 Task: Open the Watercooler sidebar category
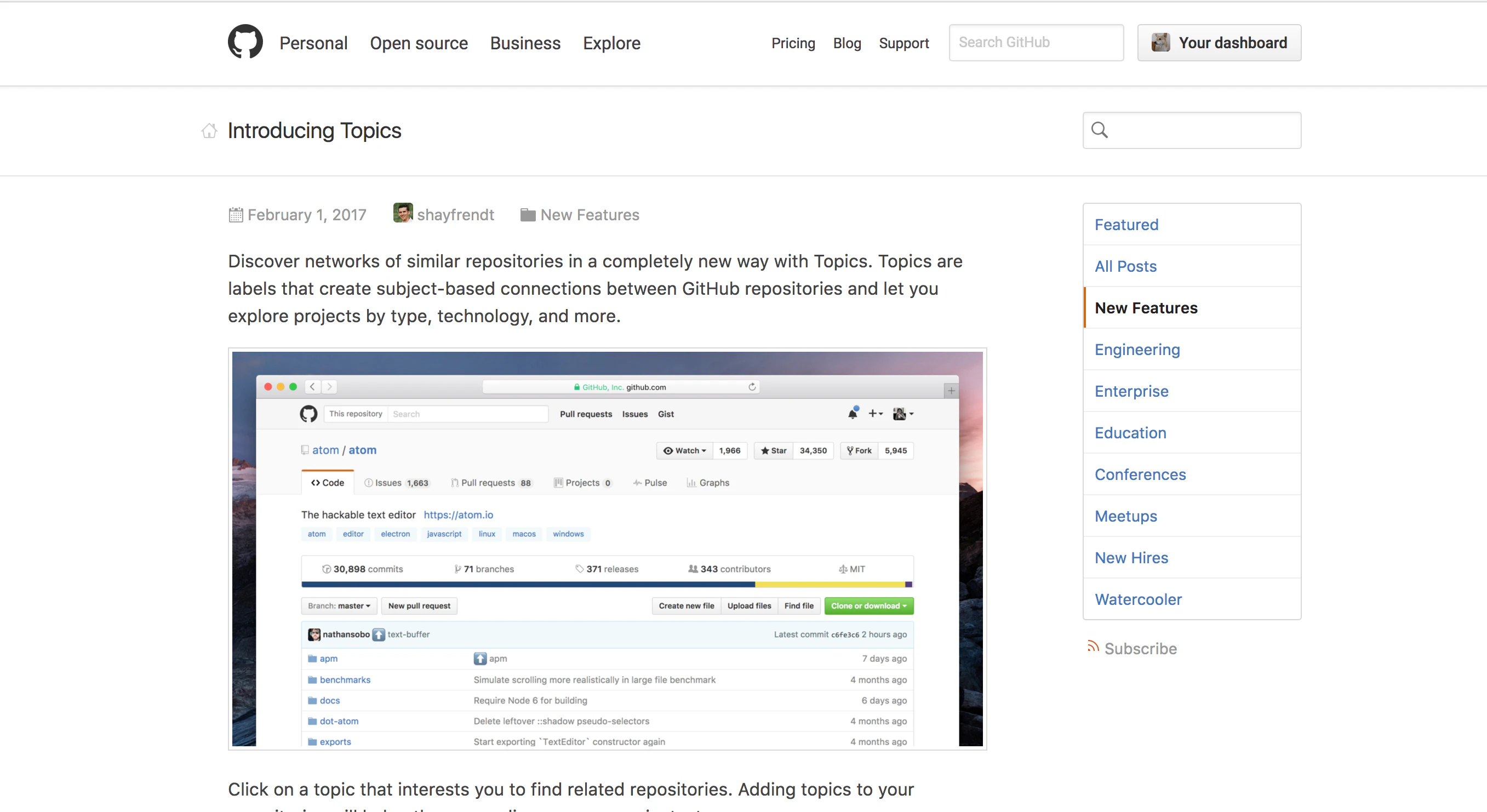click(1192, 598)
